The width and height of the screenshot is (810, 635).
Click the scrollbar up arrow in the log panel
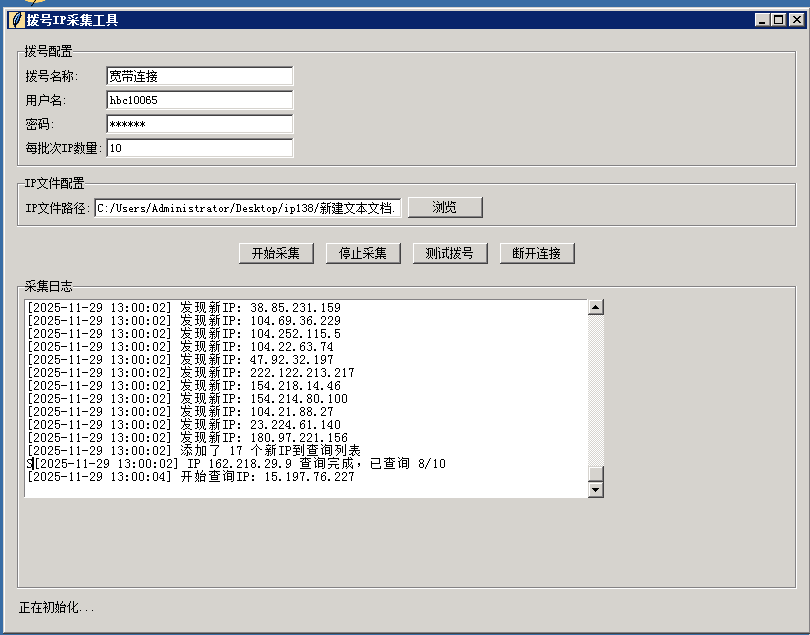click(597, 305)
